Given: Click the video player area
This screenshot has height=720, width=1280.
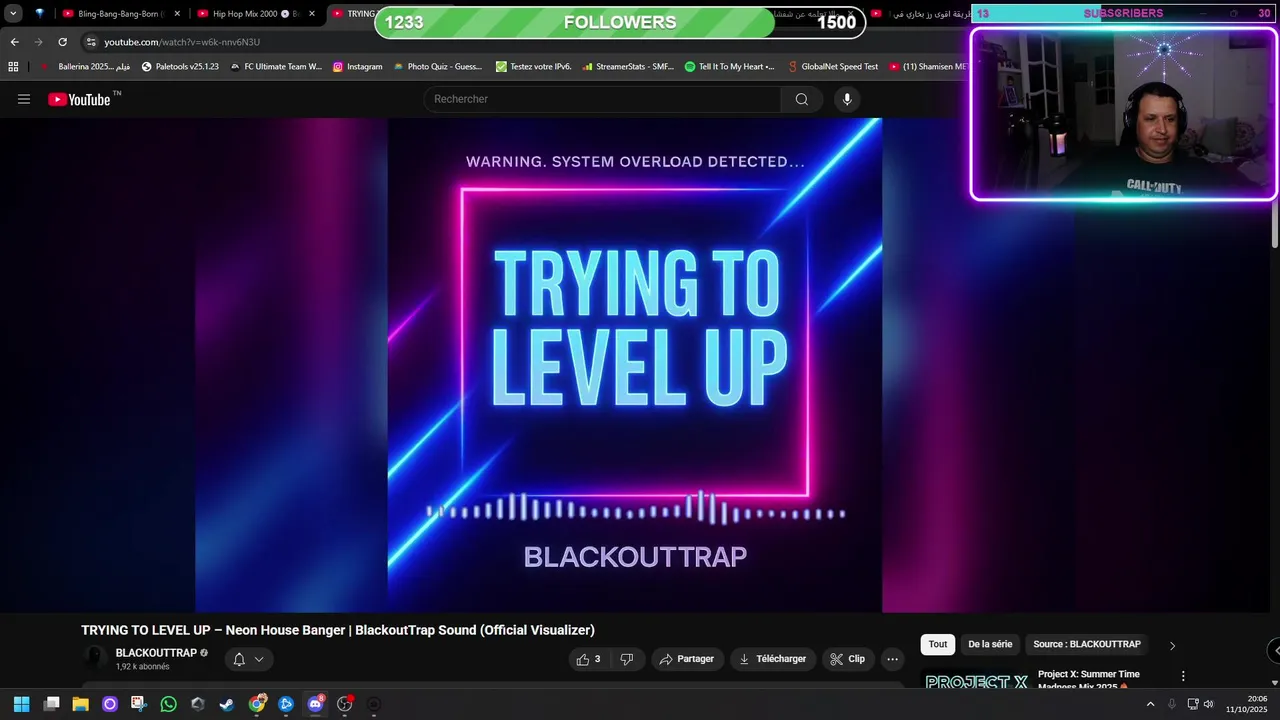Looking at the screenshot, I should click(635, 365).
